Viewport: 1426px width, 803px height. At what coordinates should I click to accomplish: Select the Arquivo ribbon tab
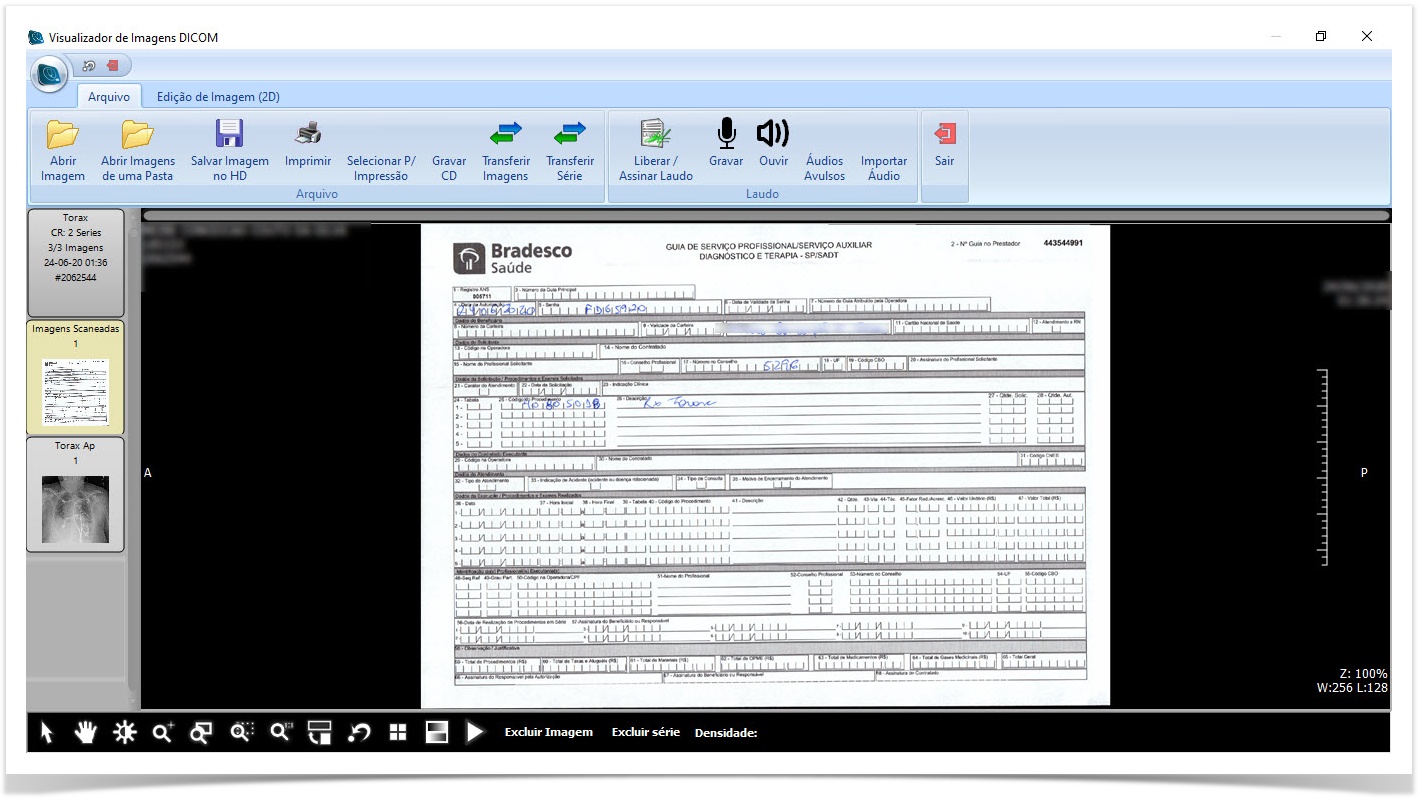click(109, 97)
